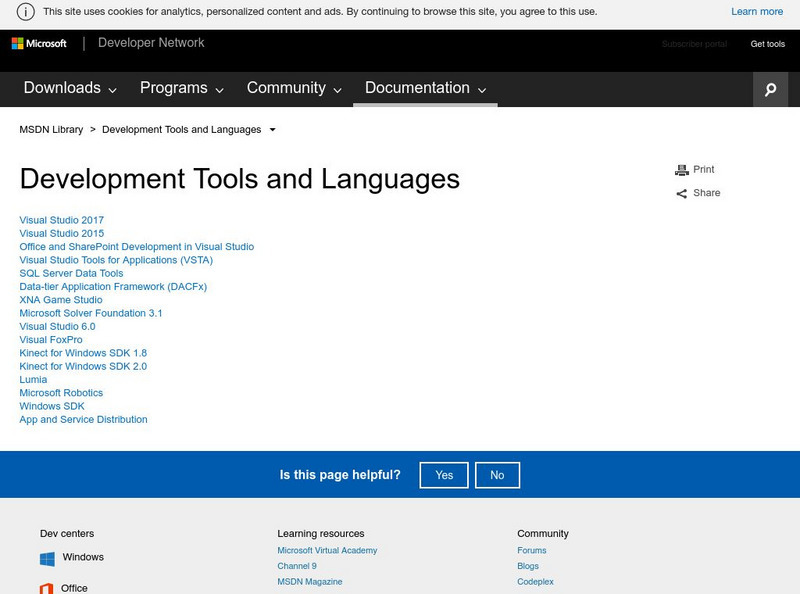
Task: Go to MSDN Library breadcrumb
Action: coord(51,130)
